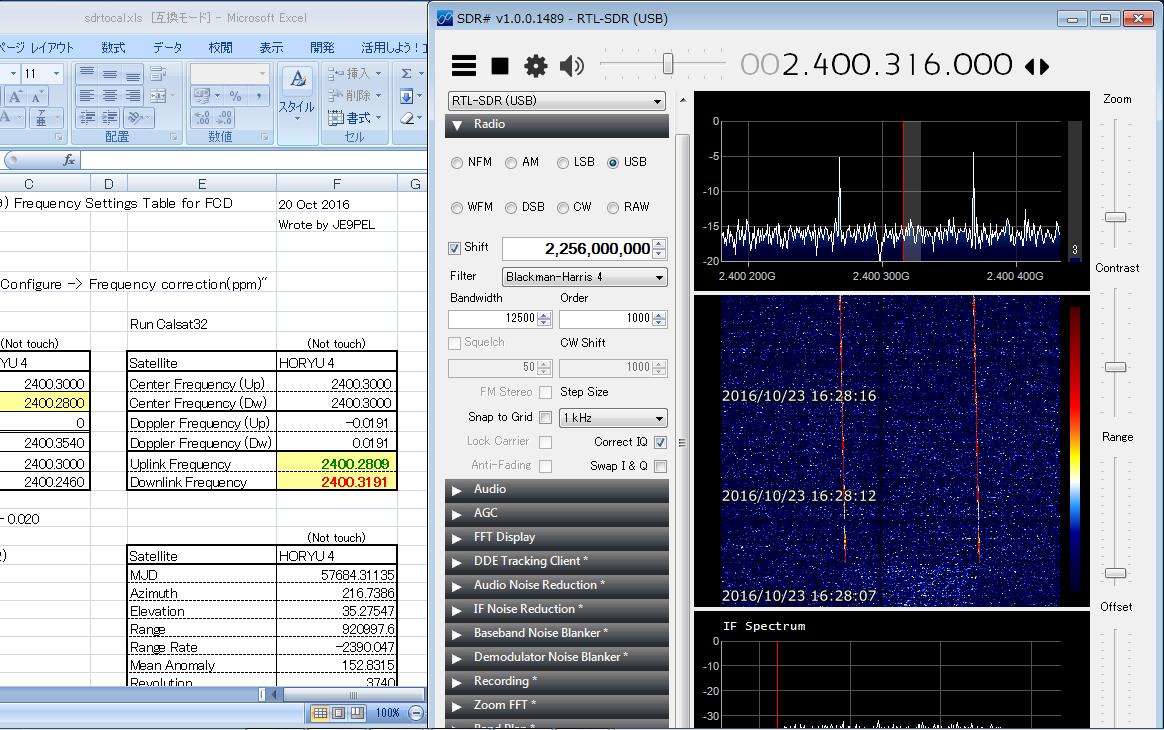Open Excel データ (Data) tab
Screen dimensions: 1164x730
[x=168, y=48]
